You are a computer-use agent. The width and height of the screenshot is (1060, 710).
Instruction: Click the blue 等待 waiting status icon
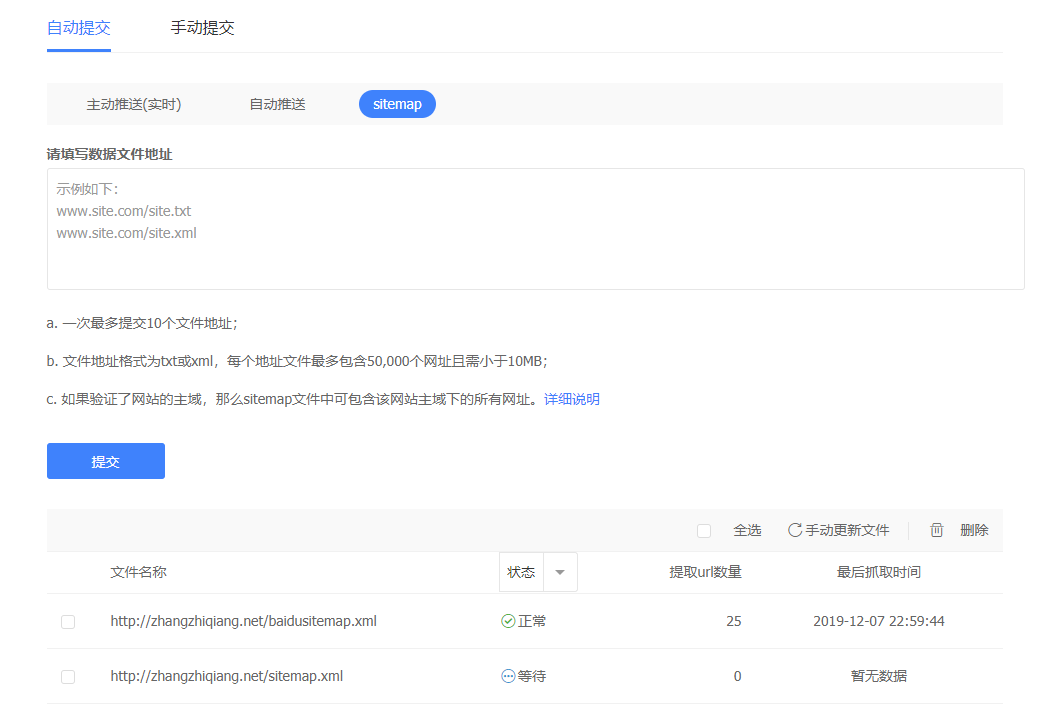[x=508, y=676]
